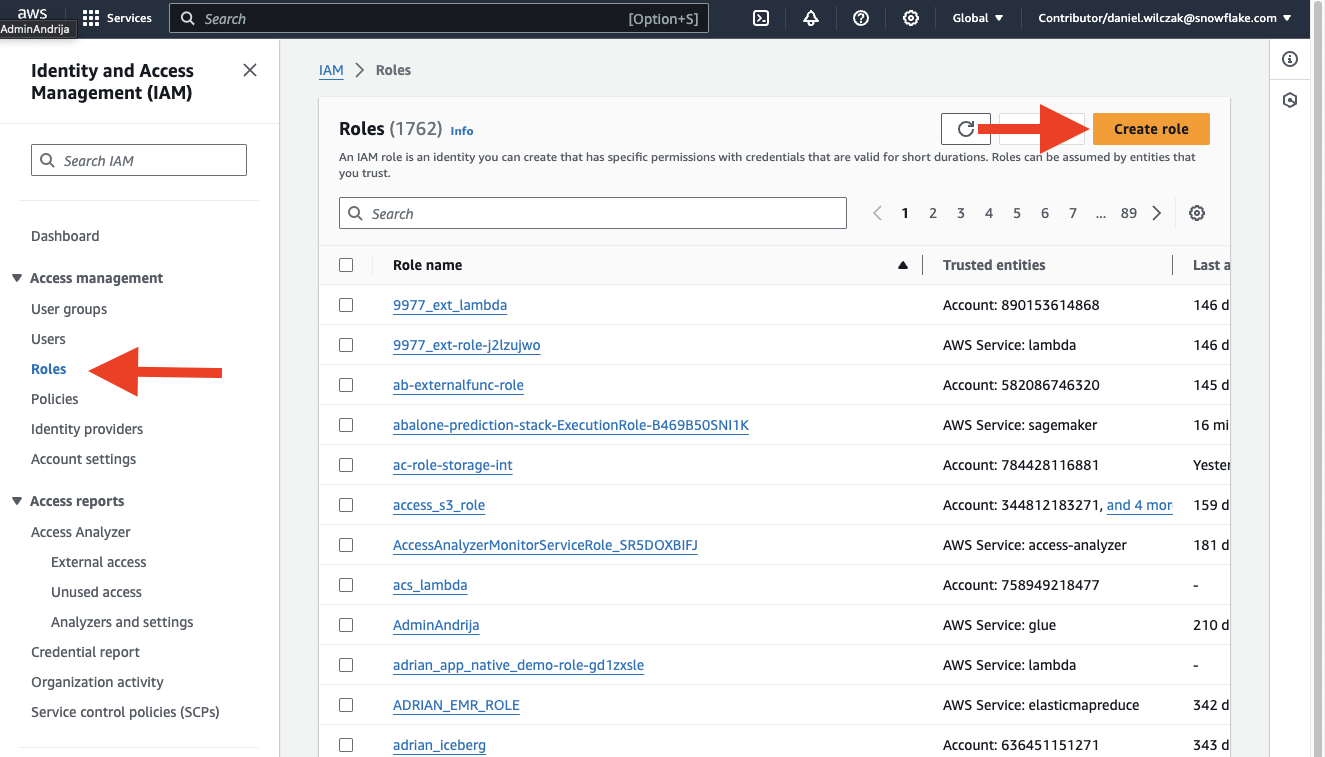The width and height of the screenshot is (1325, 757).
Task: Open the CloudShell terminal icon
Action: (761, 18)
